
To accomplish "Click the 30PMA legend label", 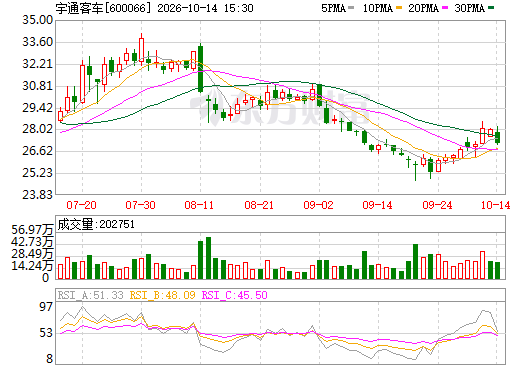I will click(469, 8).
